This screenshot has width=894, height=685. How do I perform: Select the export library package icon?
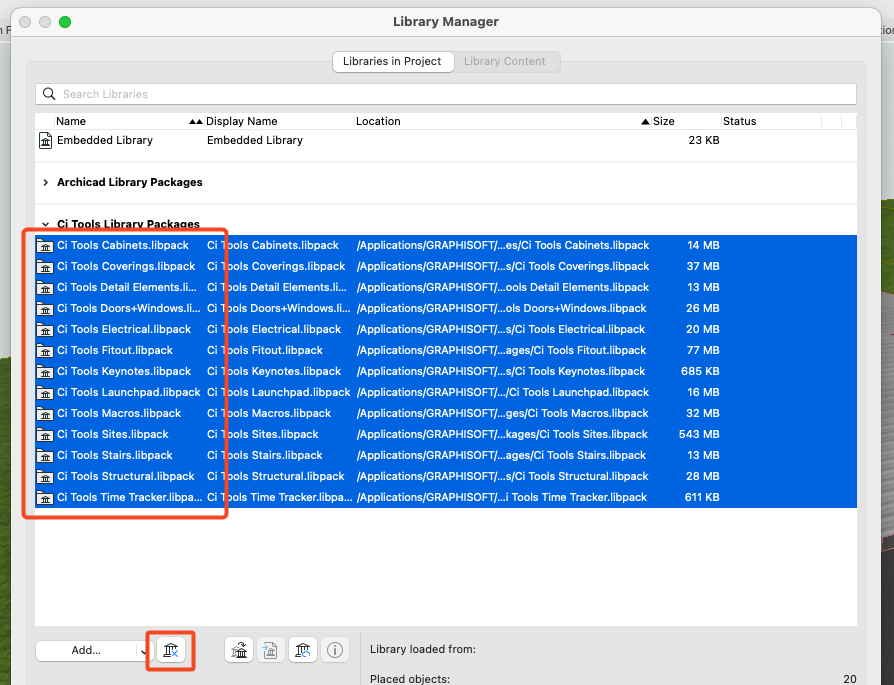point(269,649)
